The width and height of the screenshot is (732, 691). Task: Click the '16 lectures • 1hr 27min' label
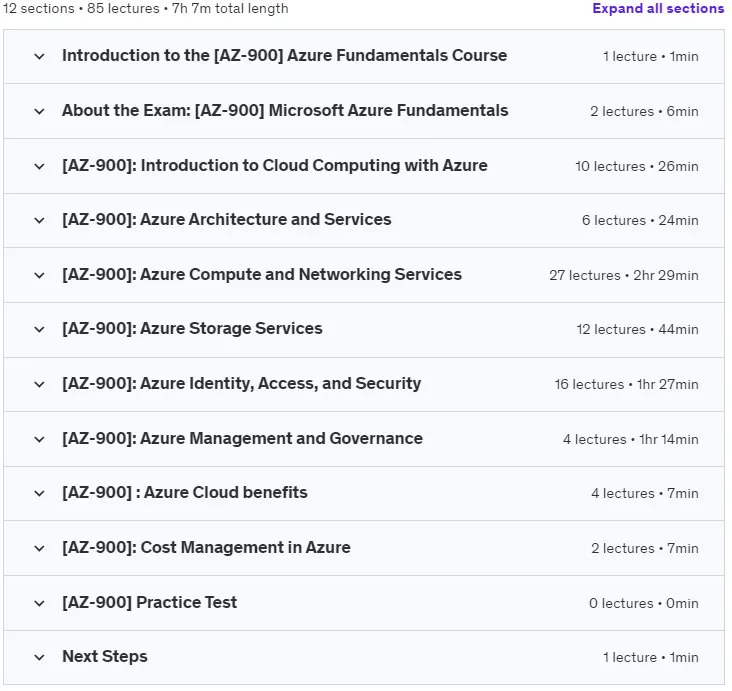click(x=626, y=385)
